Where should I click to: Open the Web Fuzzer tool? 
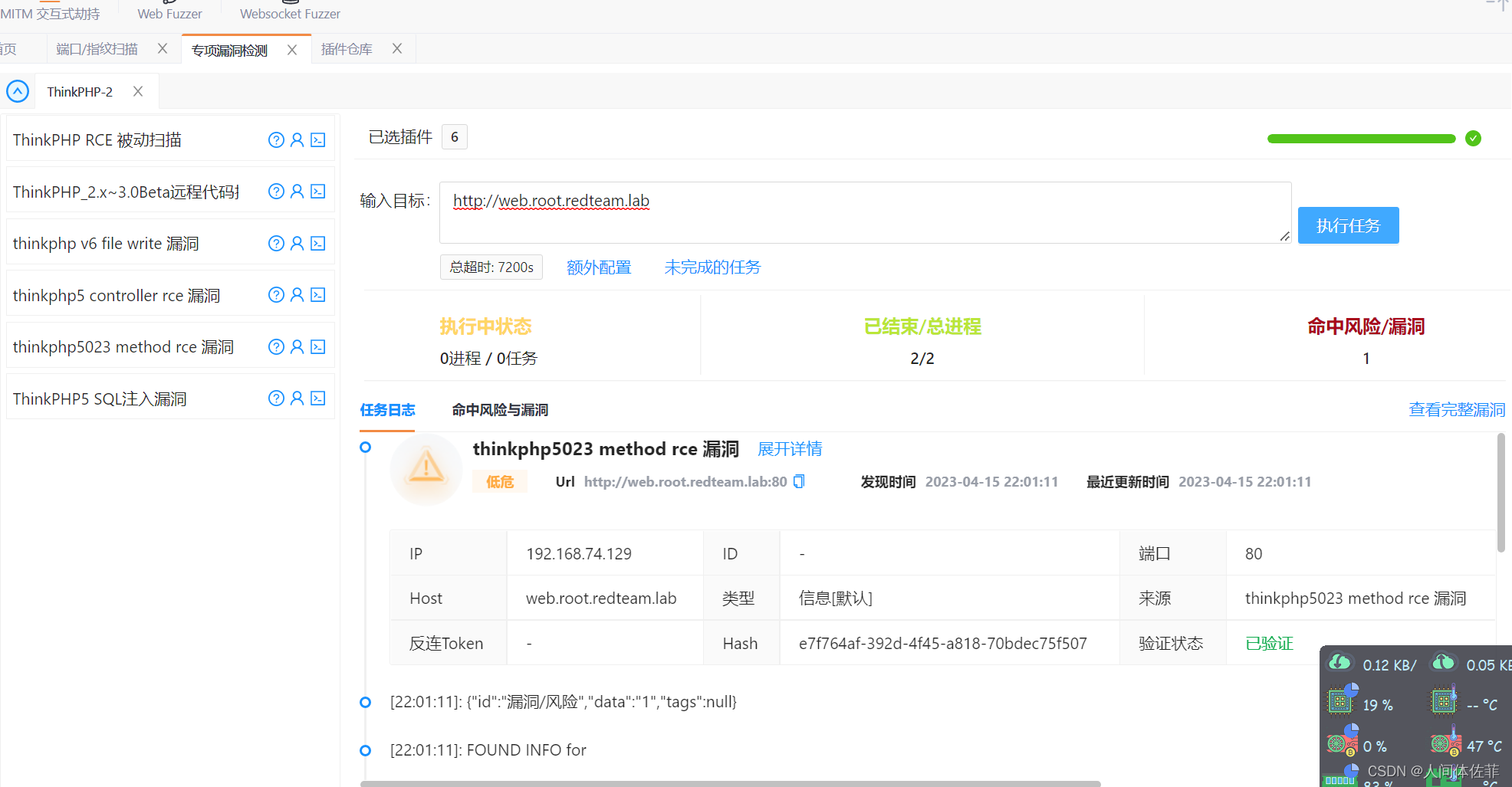click(169, 13)
